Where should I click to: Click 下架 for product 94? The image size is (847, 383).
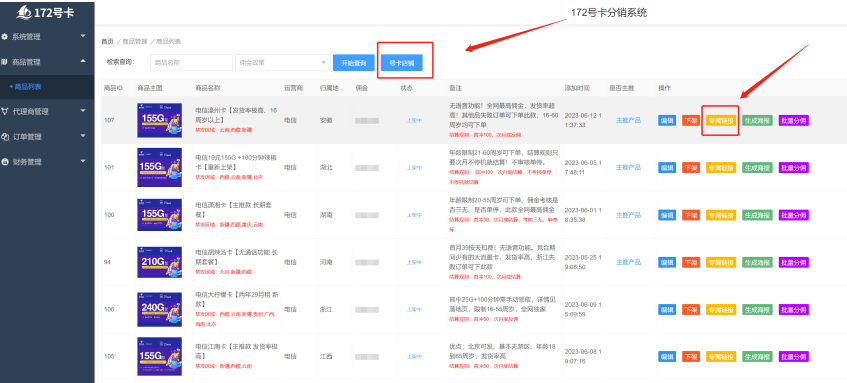coord(691,263)
